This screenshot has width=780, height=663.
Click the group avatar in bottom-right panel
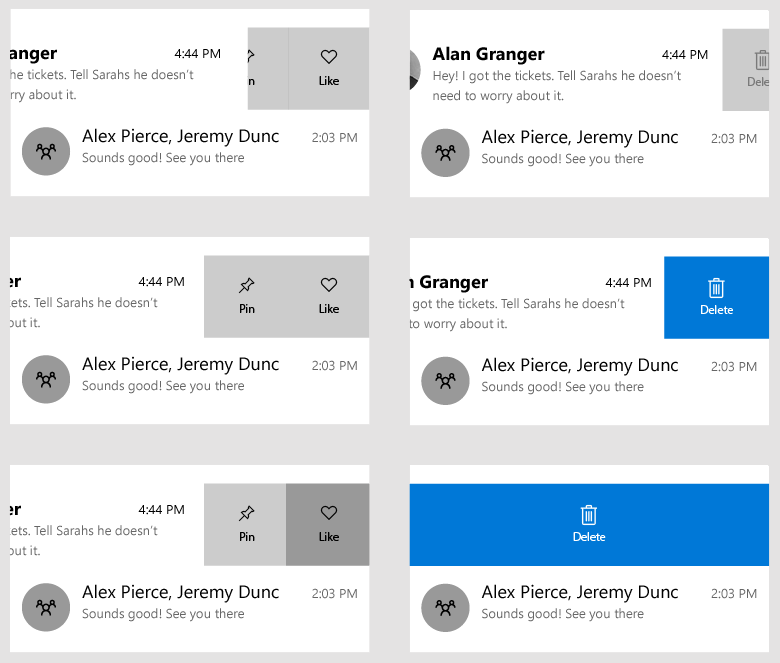point(445,608)
